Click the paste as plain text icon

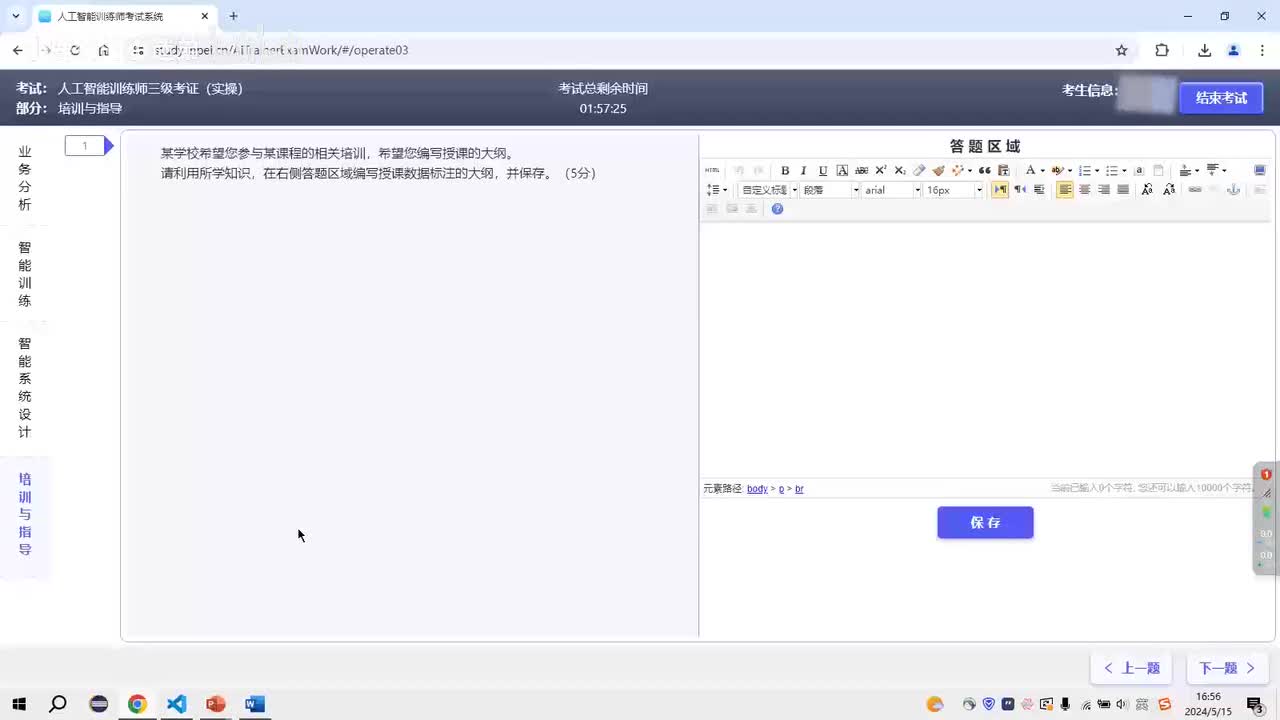coord(1003,170)
